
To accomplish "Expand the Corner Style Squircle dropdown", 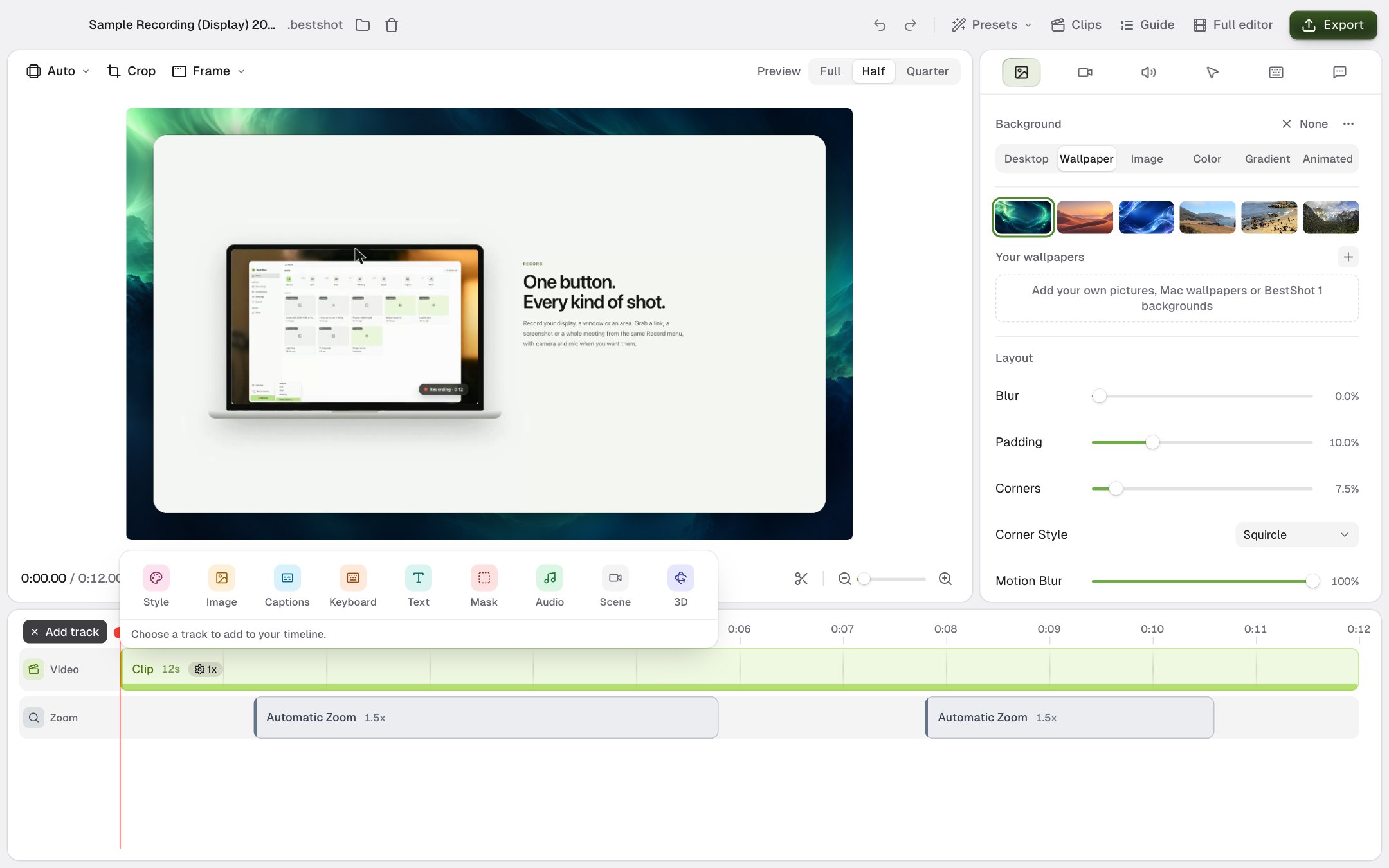I will (1296, 535).
